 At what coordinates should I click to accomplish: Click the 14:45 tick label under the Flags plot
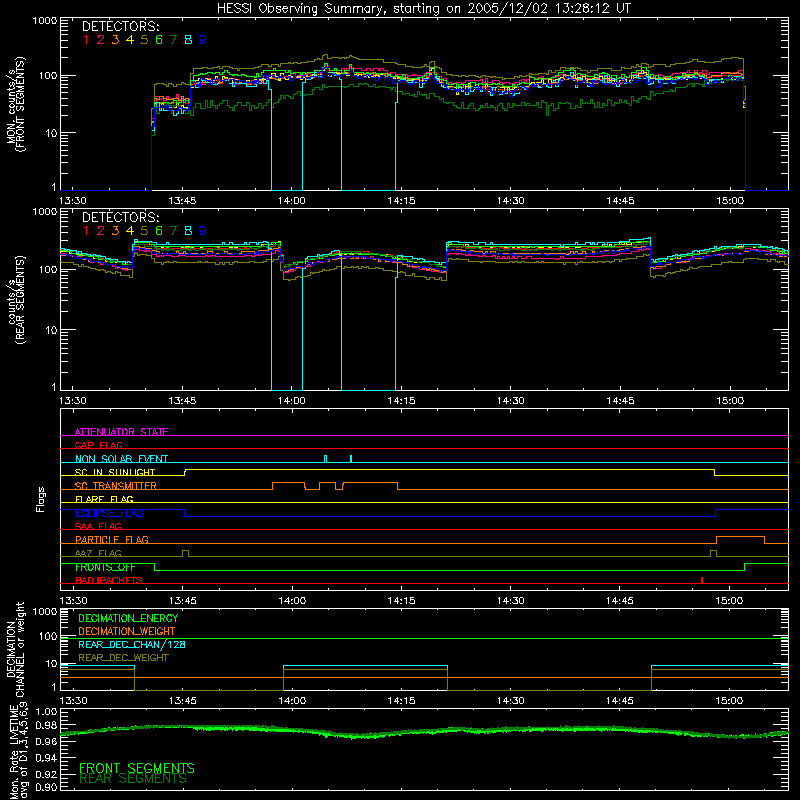pos(620,601)
